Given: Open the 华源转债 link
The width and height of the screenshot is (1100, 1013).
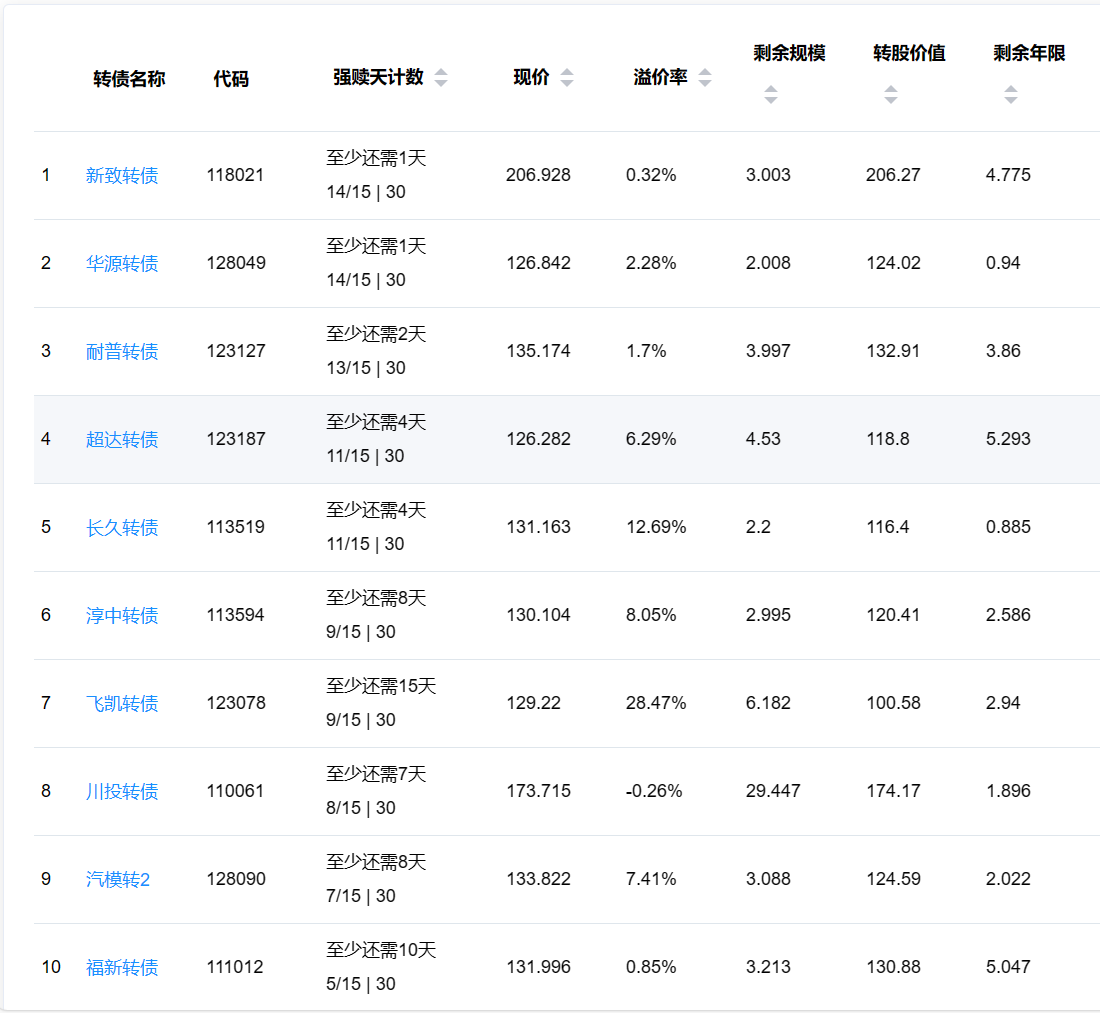Looking at the screenshot, I should point(122,264).
